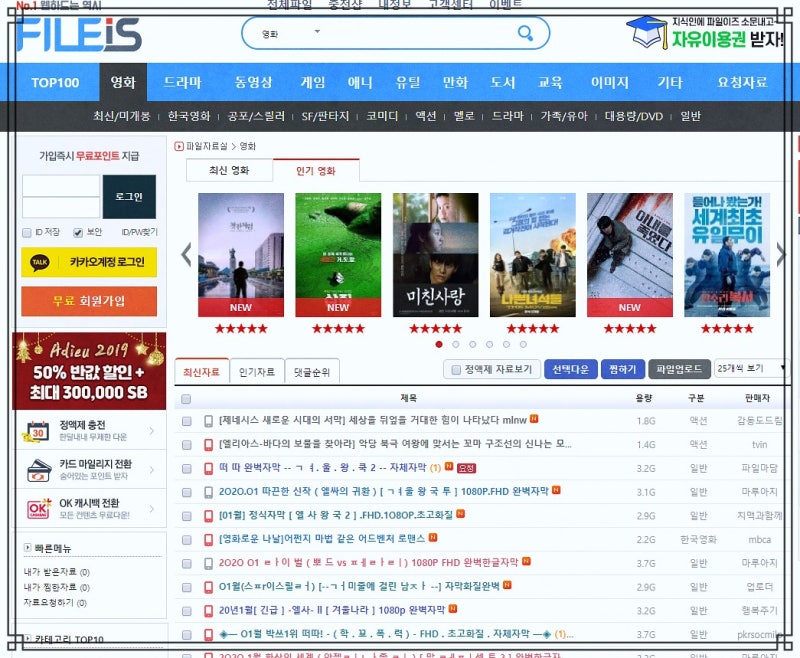This screenshot has height=658, width=800.
Task: Open the 드라마 category menu
Action: [x=182, y=82]
